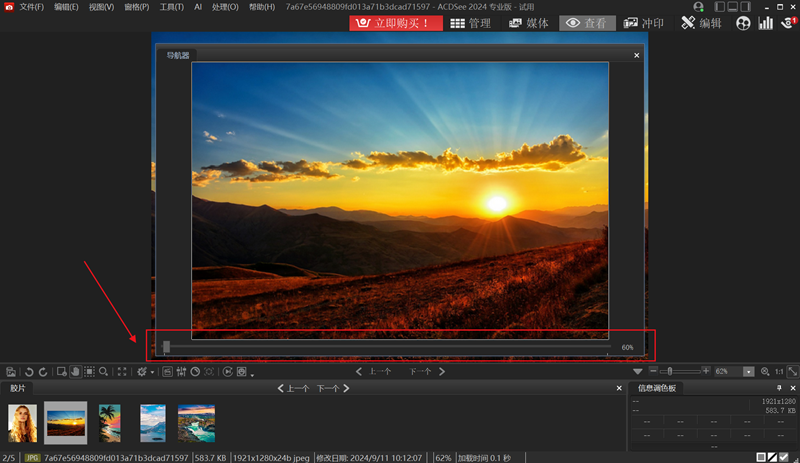Image resolution: width=800 pixels, height=463 pixels.
Task: Open the 文件(F) menu
Action: 32,7
